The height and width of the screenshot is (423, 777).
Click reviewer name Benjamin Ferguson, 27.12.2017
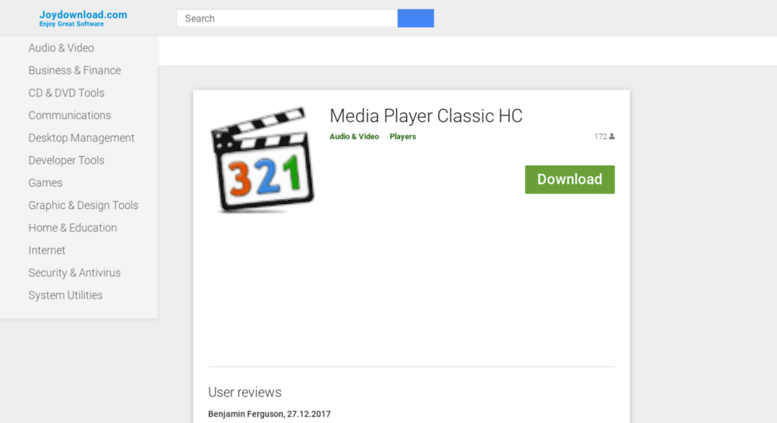[x=269, y=414]
